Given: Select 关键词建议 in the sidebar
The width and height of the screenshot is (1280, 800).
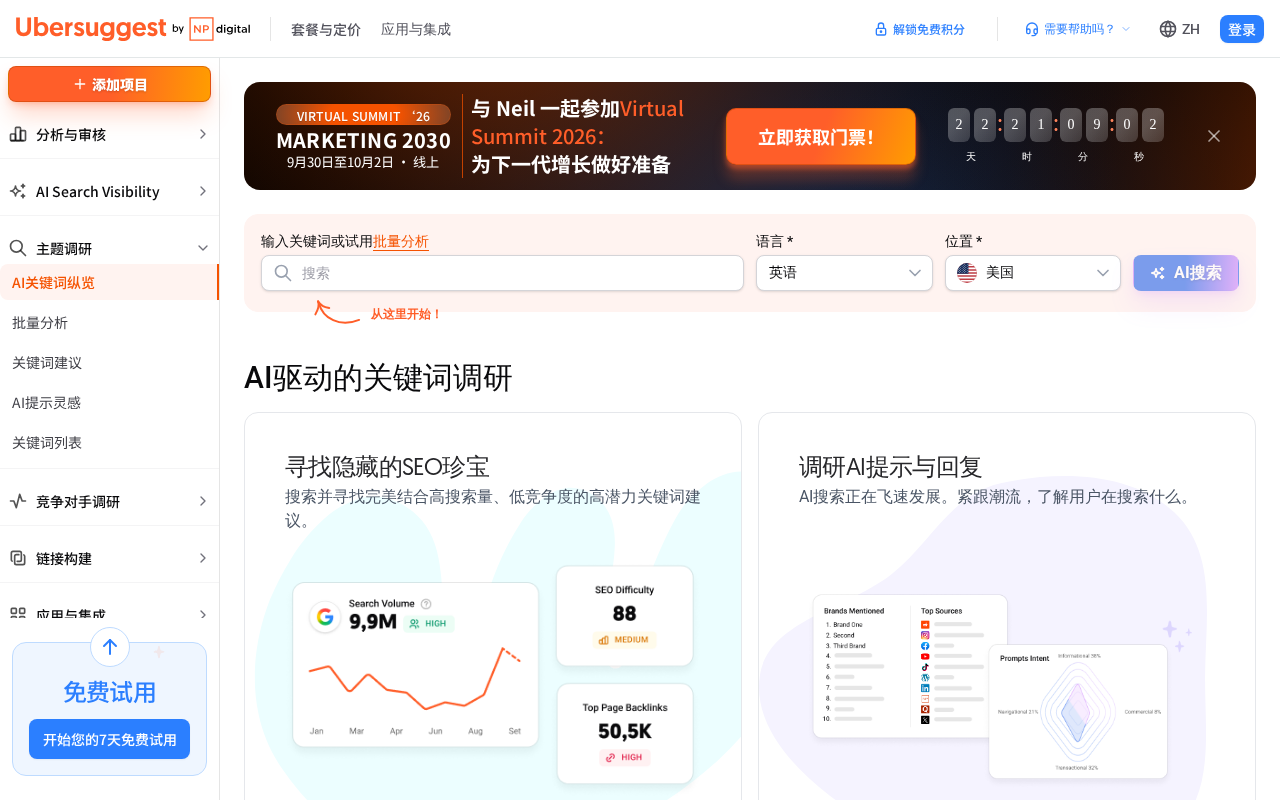Looking at the screenshot, I should pos(47,362).
